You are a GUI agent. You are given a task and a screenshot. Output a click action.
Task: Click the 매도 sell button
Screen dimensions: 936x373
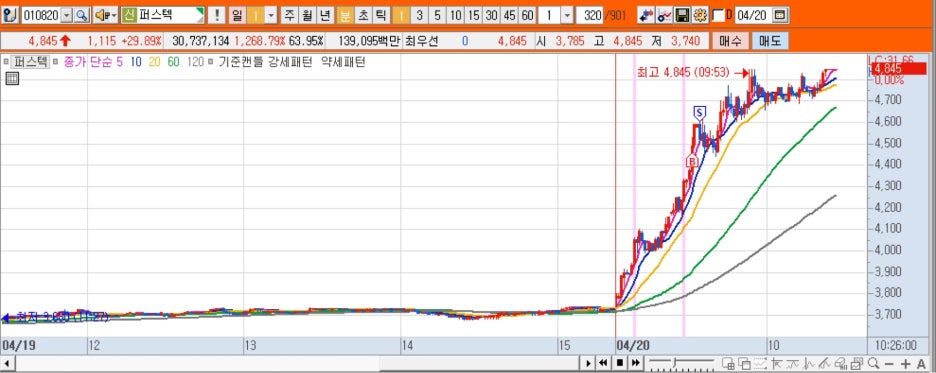(x=769, y=41)
